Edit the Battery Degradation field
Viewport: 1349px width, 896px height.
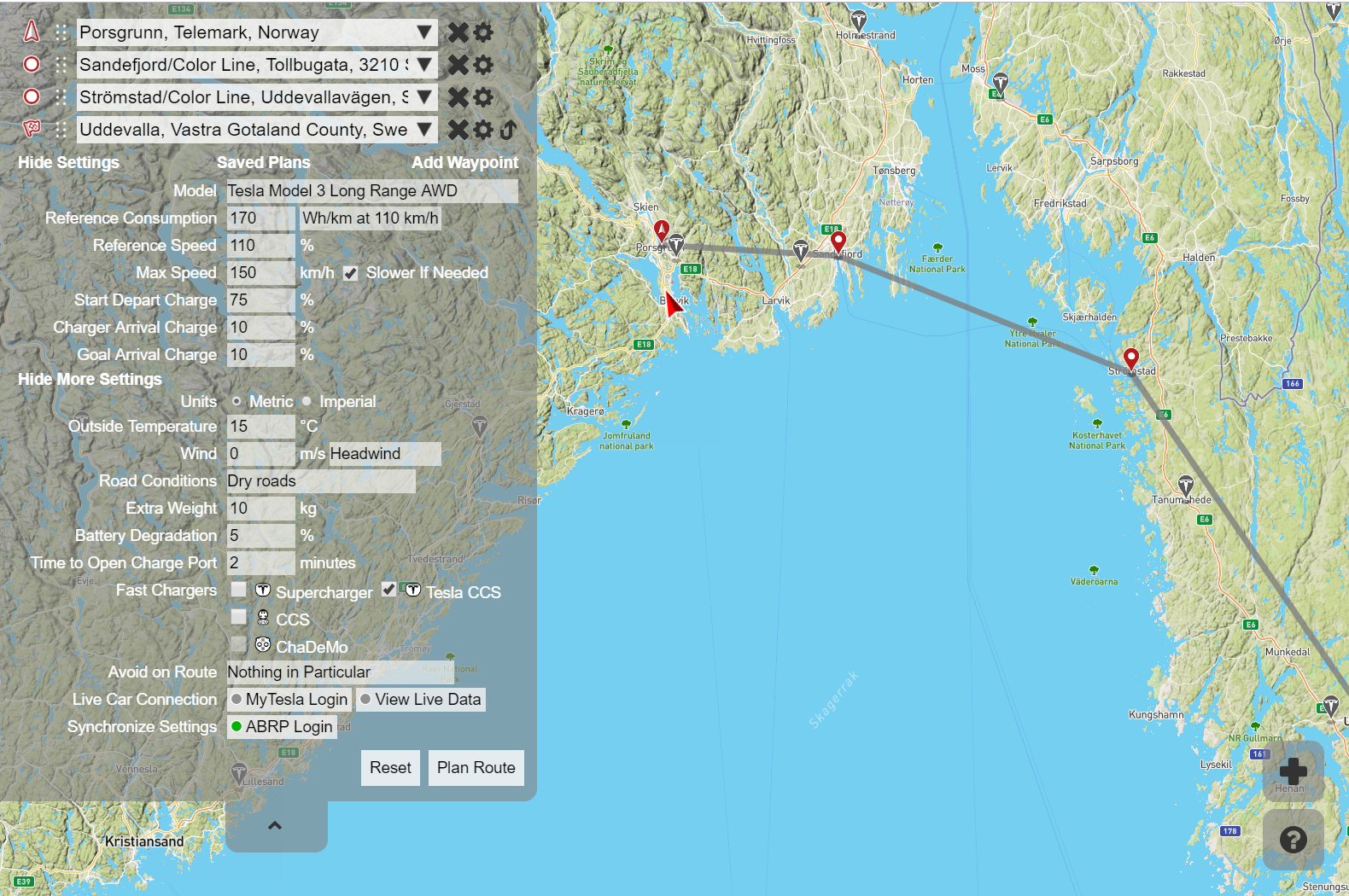pos(260,536)
